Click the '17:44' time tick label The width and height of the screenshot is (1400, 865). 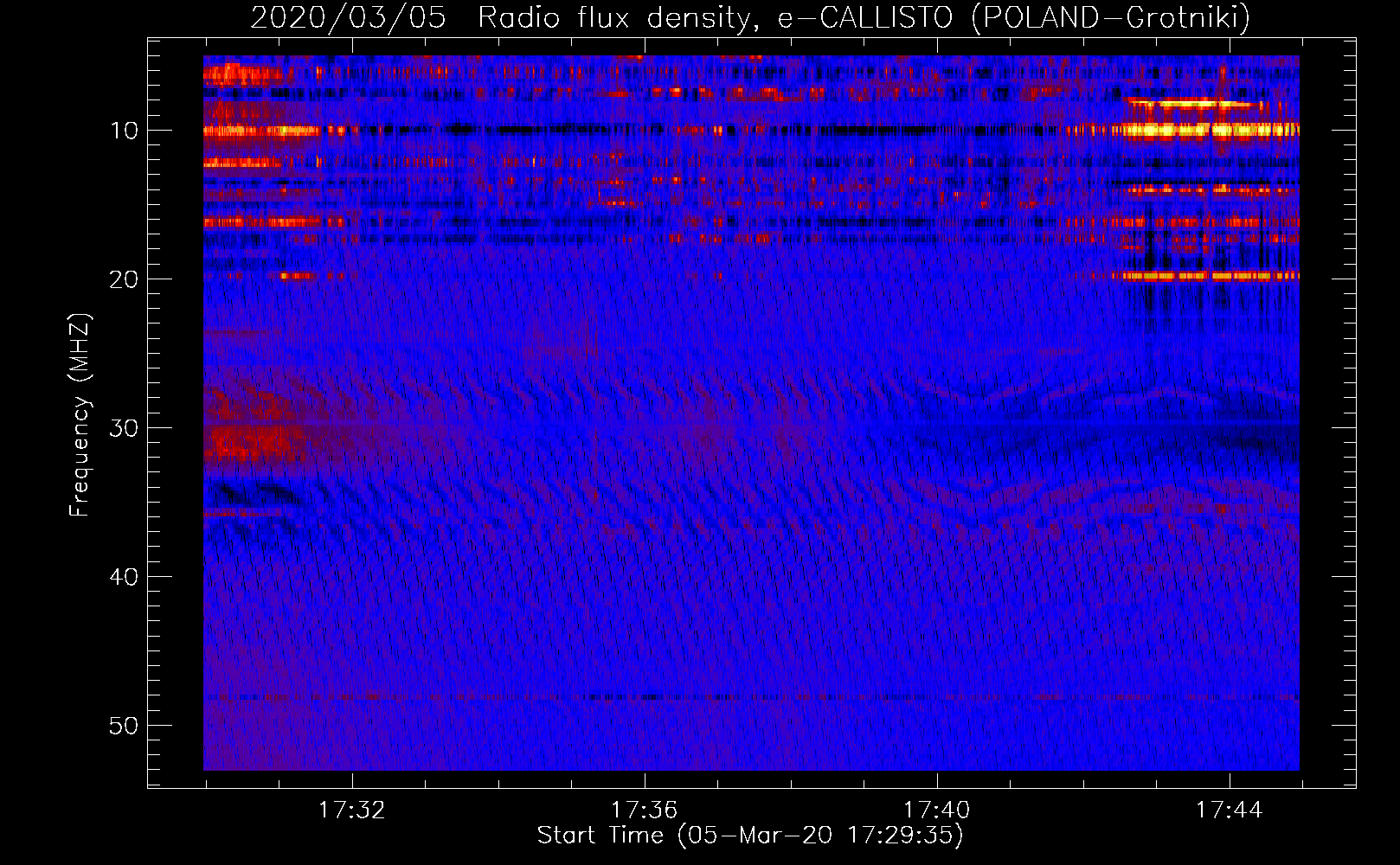coord(1229,811)
